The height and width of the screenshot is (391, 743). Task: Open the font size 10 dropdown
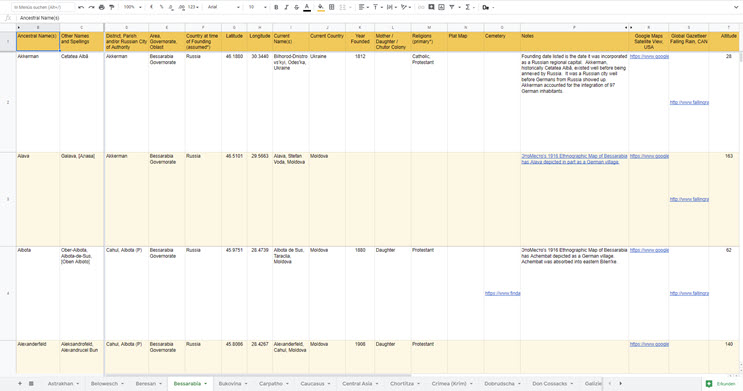[257, 7]
